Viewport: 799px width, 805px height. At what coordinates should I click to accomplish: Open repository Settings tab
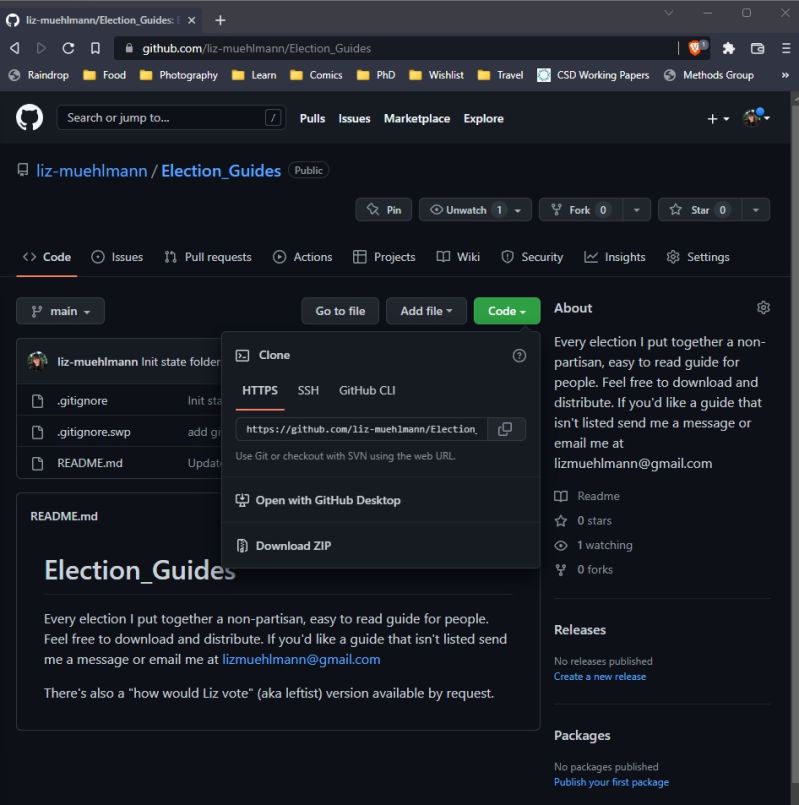[698, 257]
